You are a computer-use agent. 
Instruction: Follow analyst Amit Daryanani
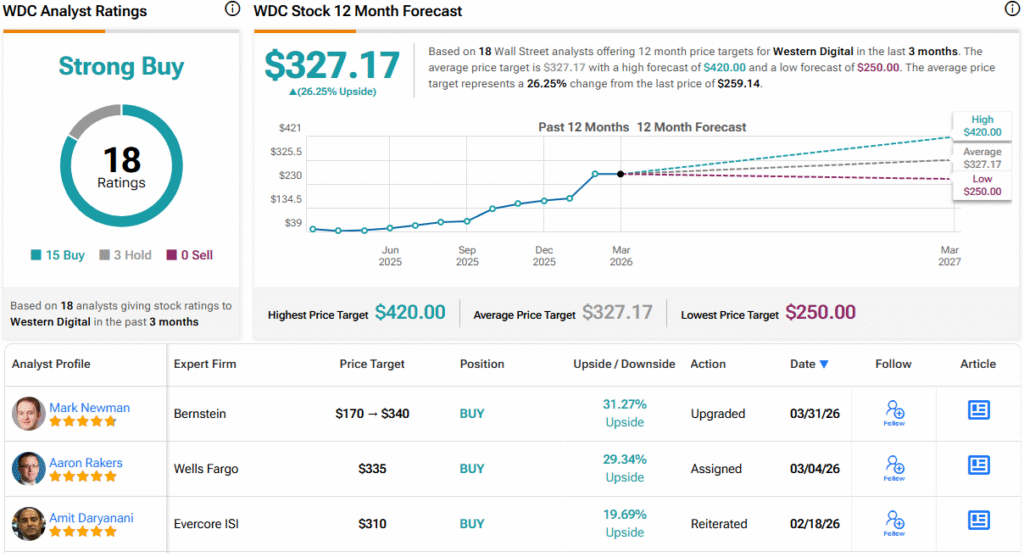pyautogui.click(x=894, y=523)
